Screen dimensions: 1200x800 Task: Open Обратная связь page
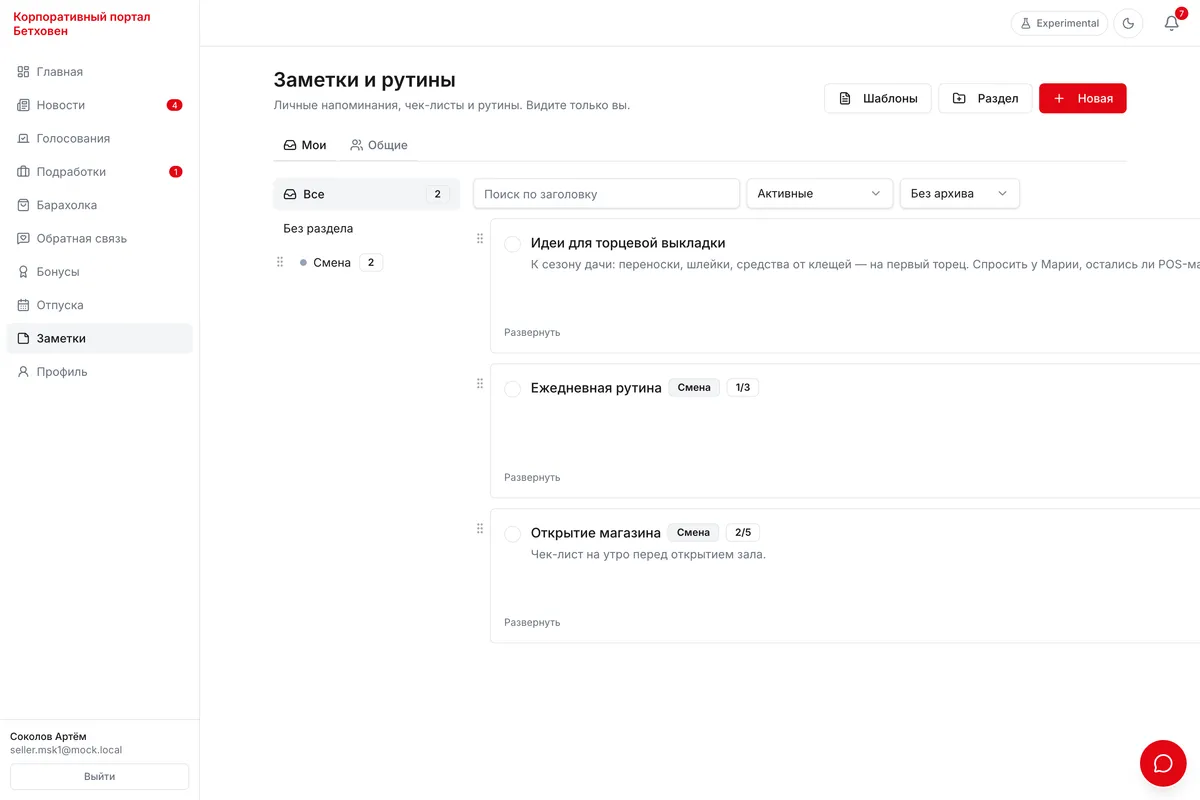(x=99, y=238)
